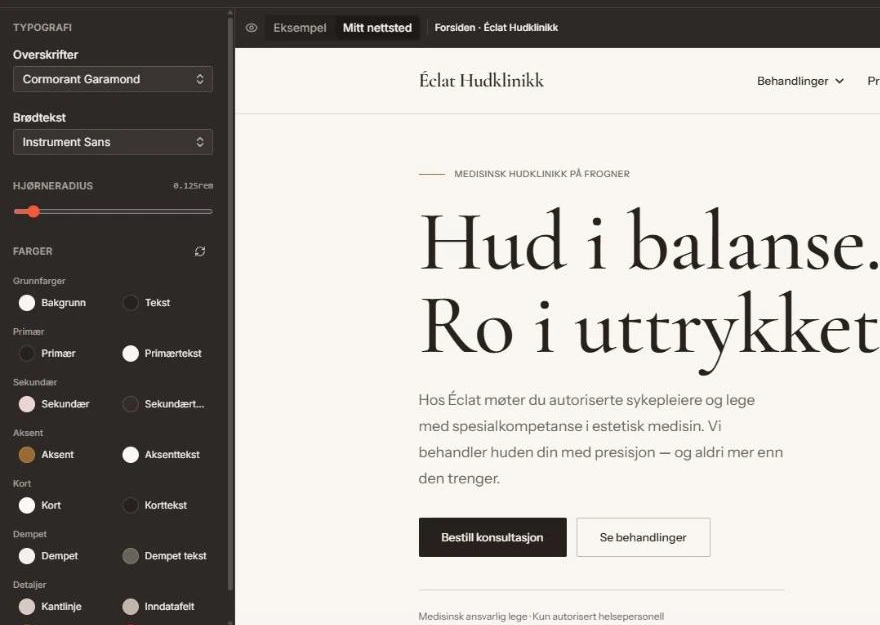Open the Dempet color swatch
The height and width of the screenshot is (625, 880).
click(27, 556)
